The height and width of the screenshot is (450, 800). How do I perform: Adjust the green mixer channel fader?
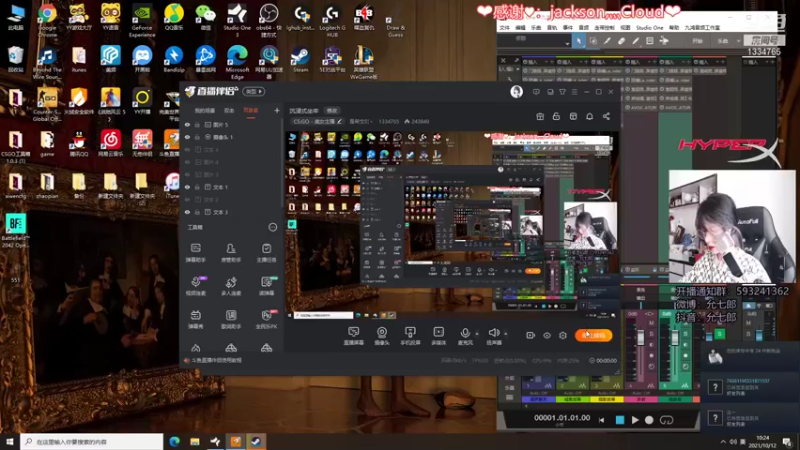674,337
